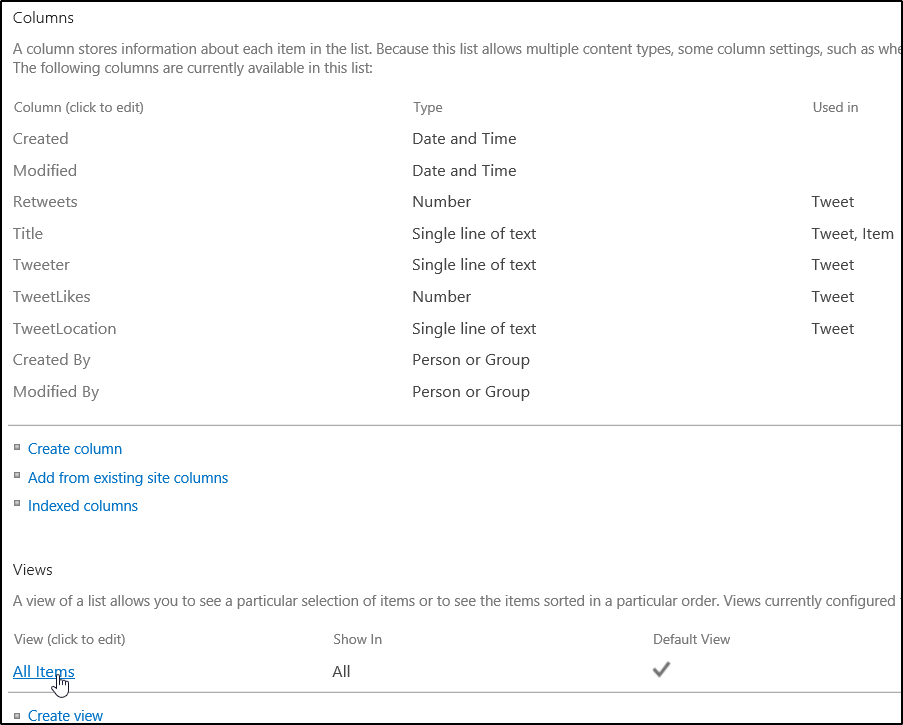Click the Title column link

pyautogui.click(x=28, y=234)
